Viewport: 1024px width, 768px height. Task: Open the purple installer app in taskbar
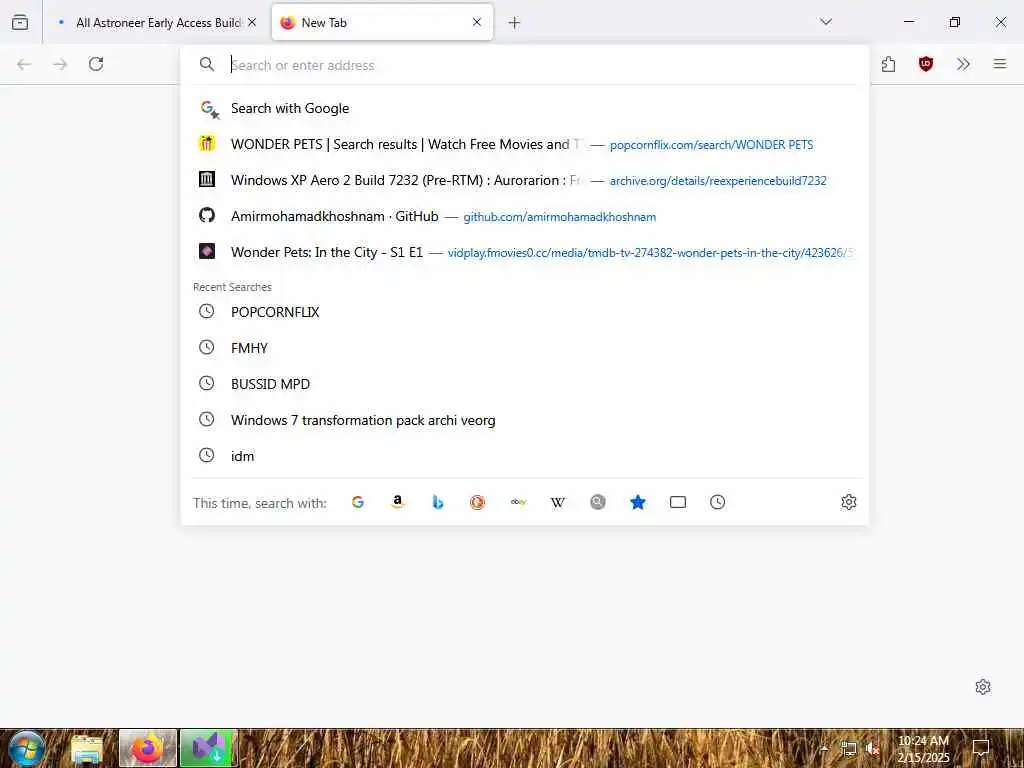point(209,748)
